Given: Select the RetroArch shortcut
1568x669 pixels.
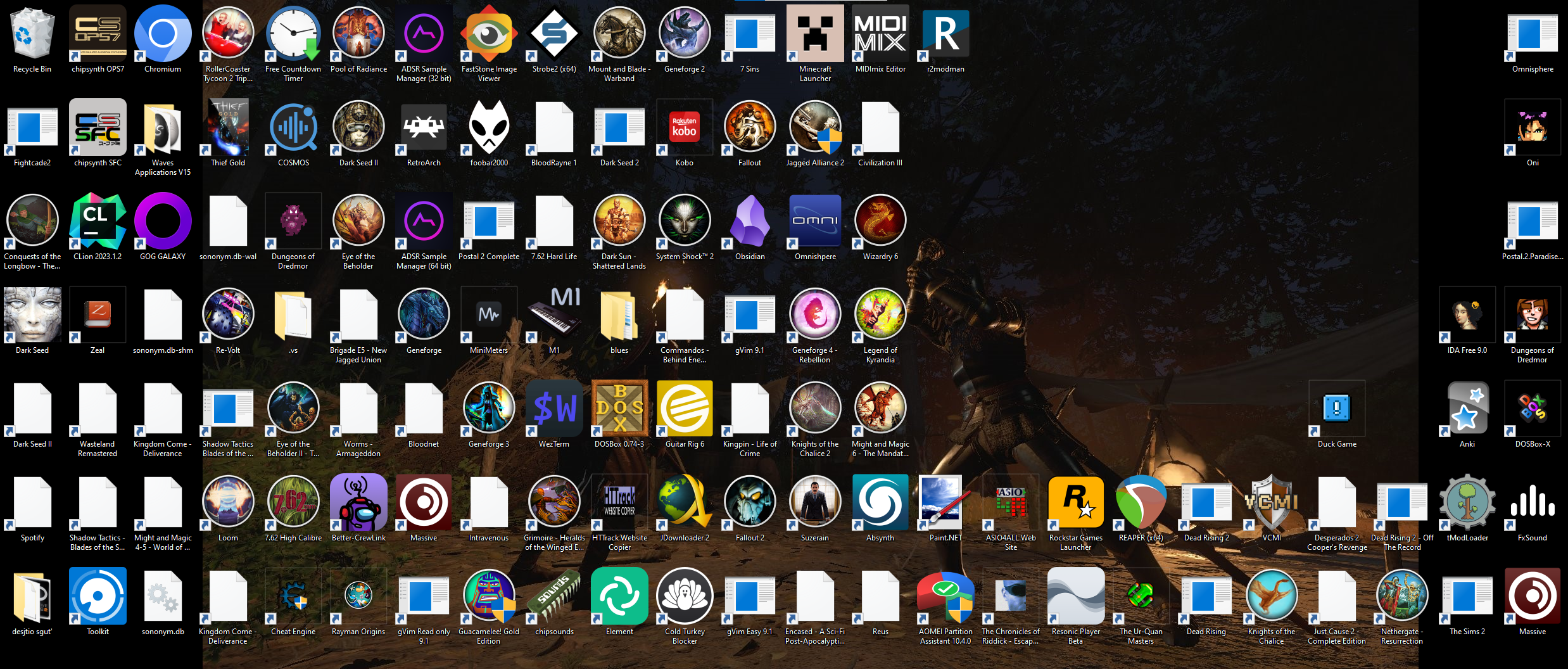Looking at the screenshot, I should (x=424, y=127).
